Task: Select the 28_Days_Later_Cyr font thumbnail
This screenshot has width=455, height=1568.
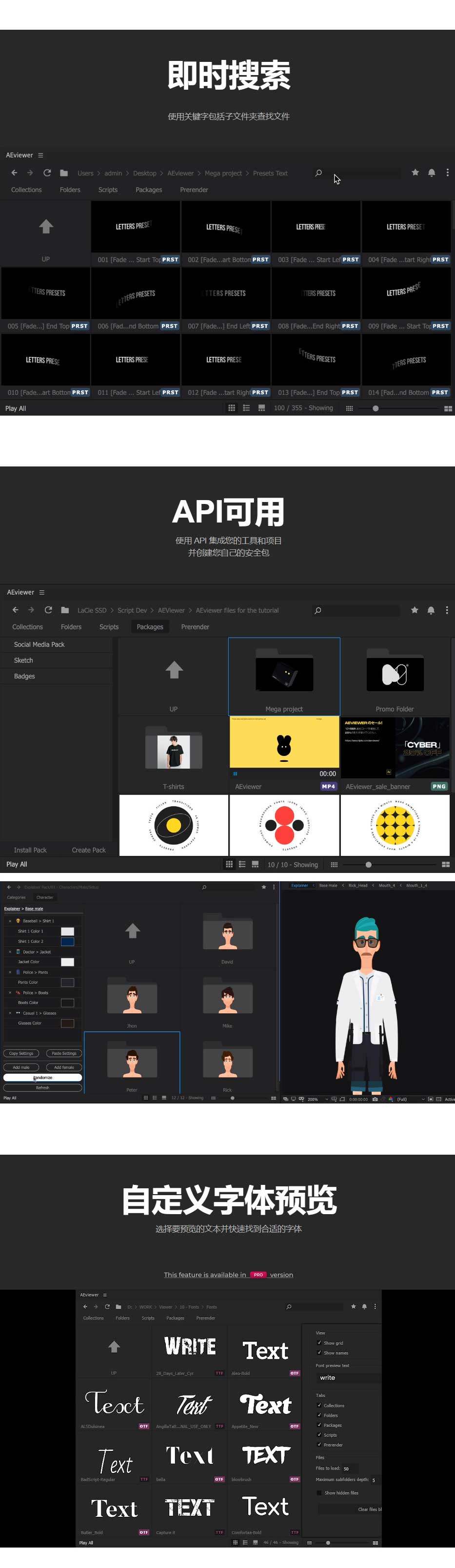Action: 189,1351
